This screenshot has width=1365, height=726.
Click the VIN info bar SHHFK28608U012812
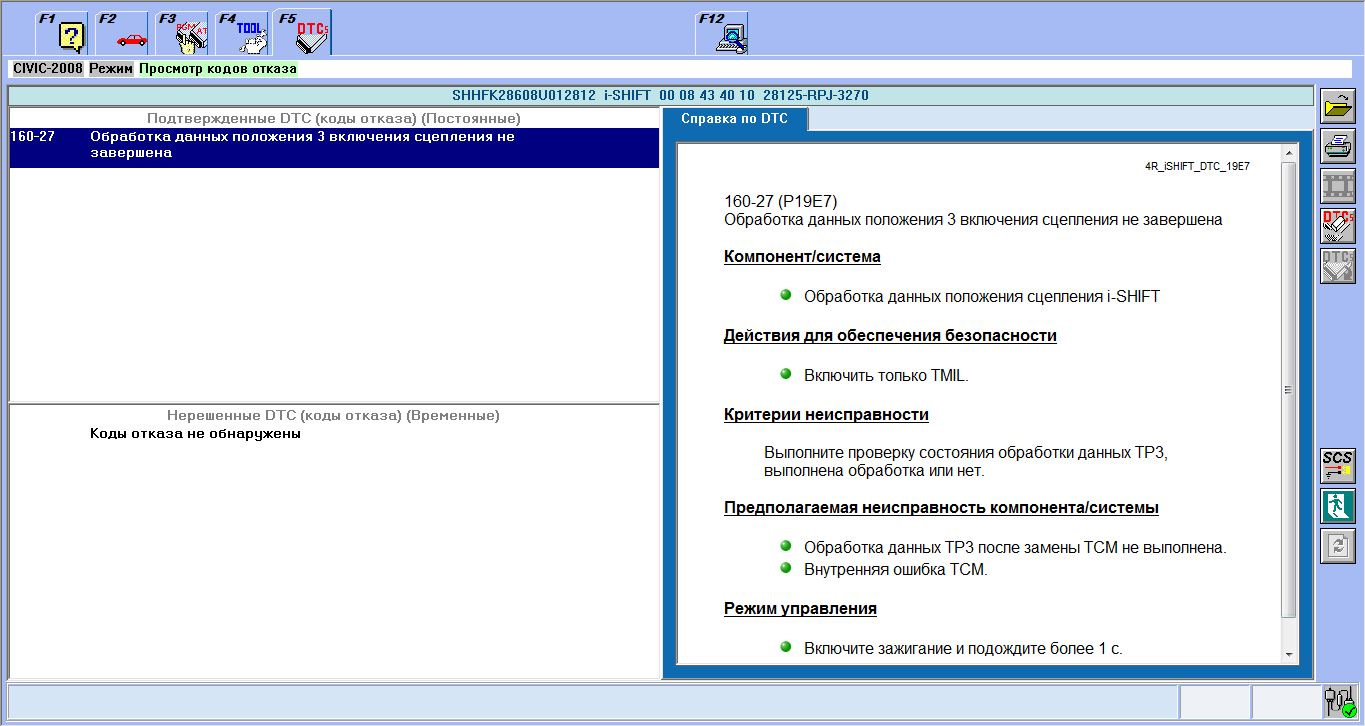point(660,96)
